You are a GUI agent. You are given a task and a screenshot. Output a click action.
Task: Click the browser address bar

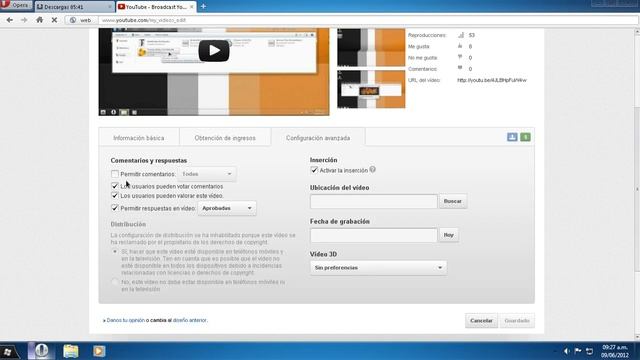[x=367, y=20]
